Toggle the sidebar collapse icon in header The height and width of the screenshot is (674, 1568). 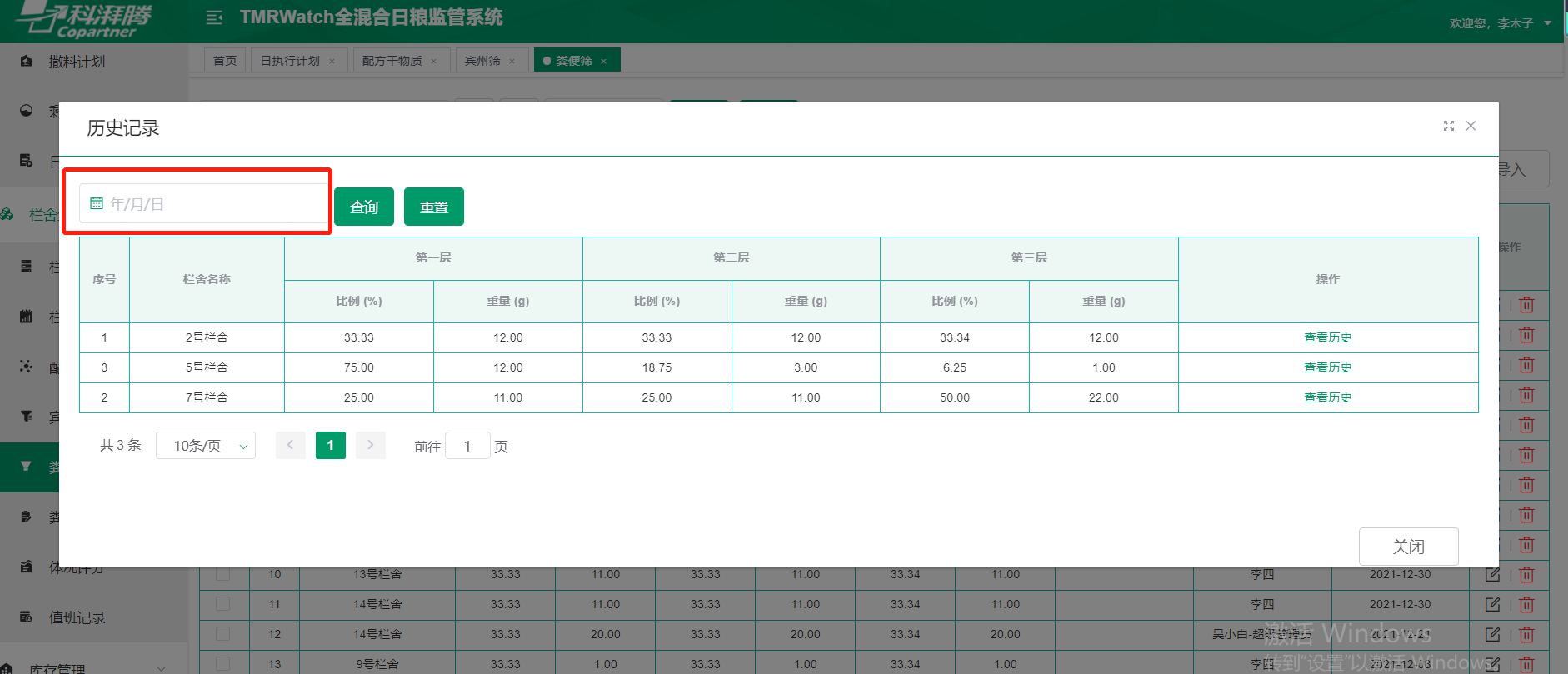click(x=214, y=17)
